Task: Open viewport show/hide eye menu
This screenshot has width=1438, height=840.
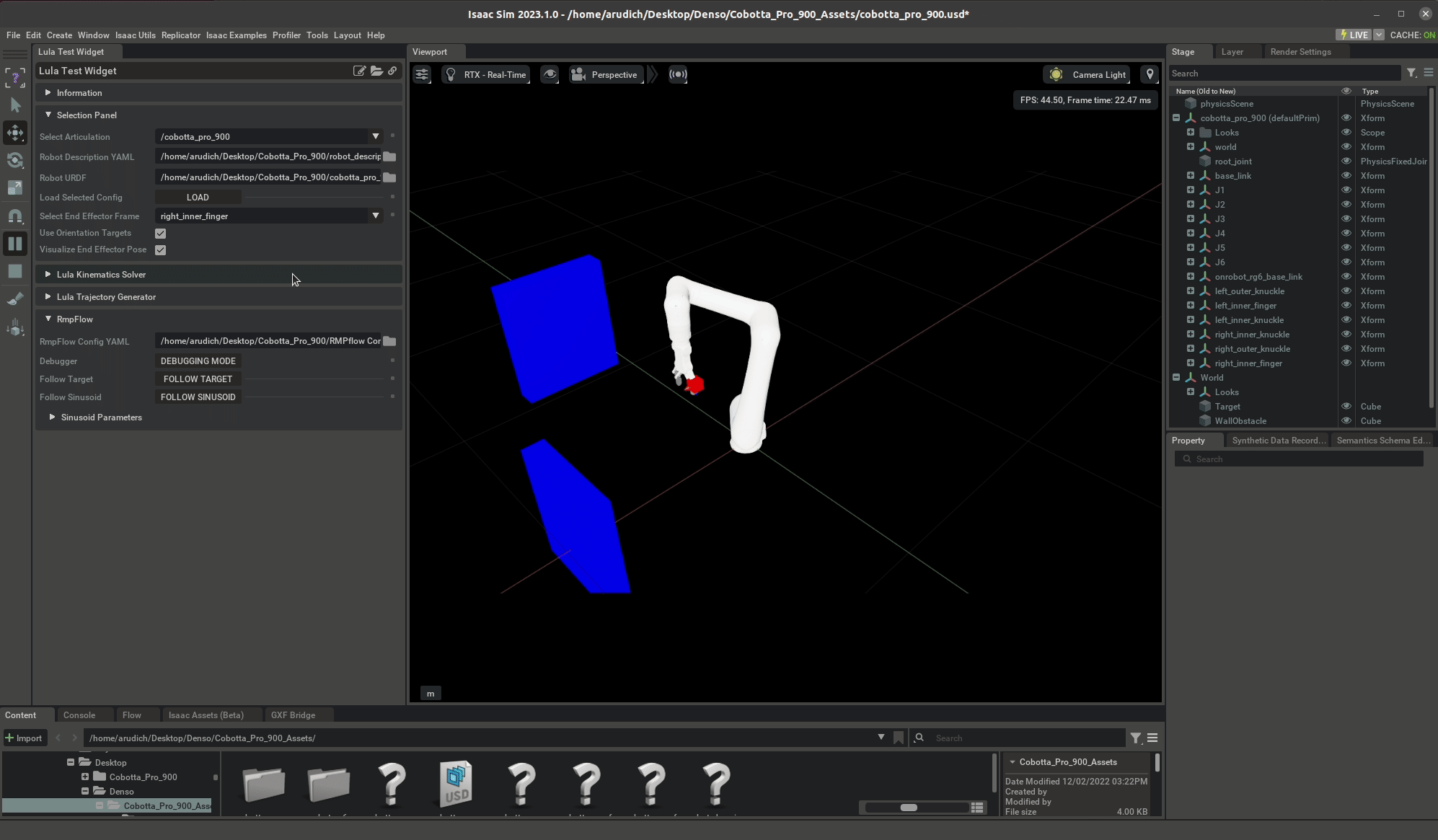Action: pyautogui.click(x=550, y=74)
